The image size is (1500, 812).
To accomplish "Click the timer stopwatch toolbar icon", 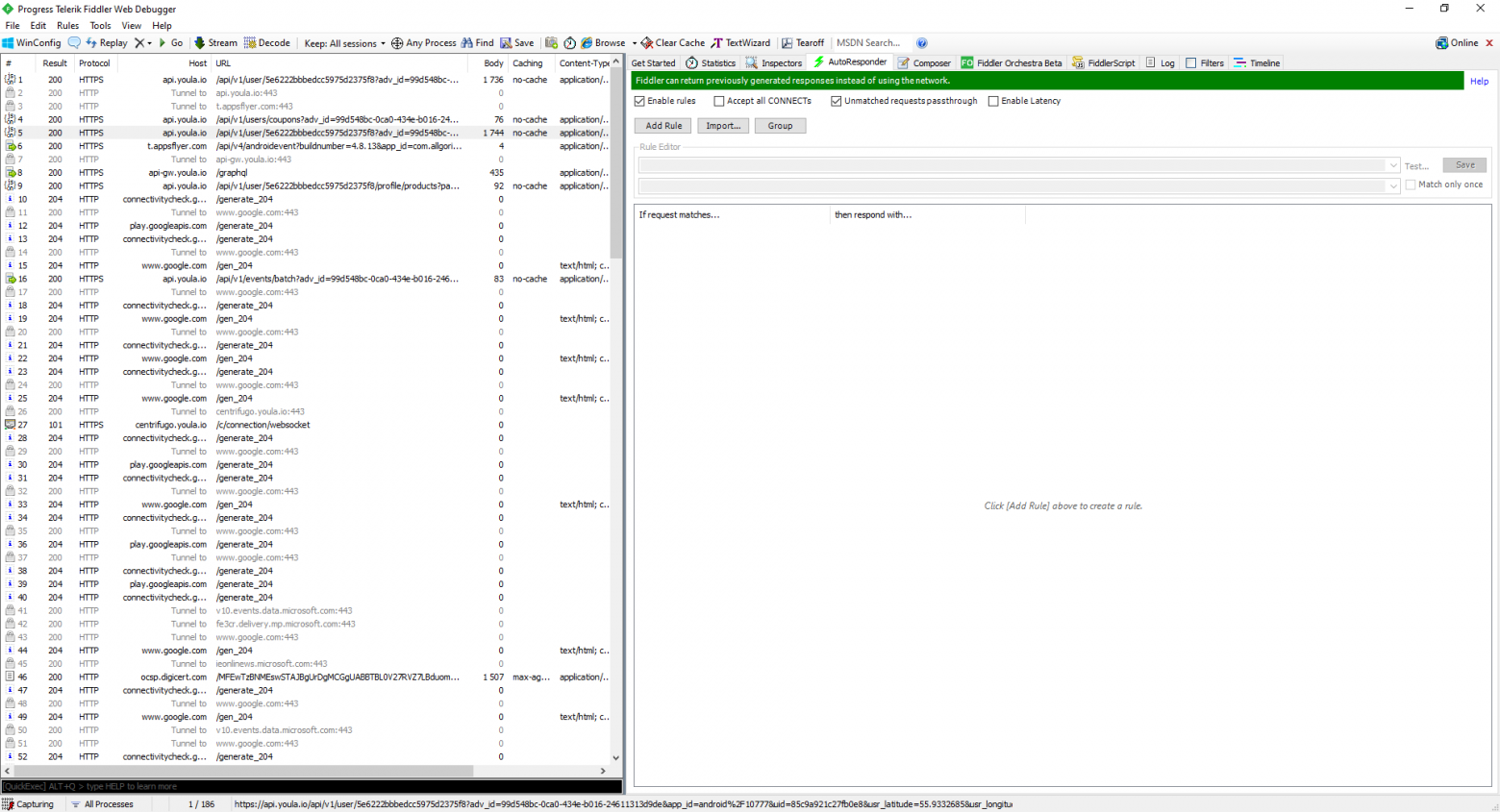I will [x=570, y=43].
